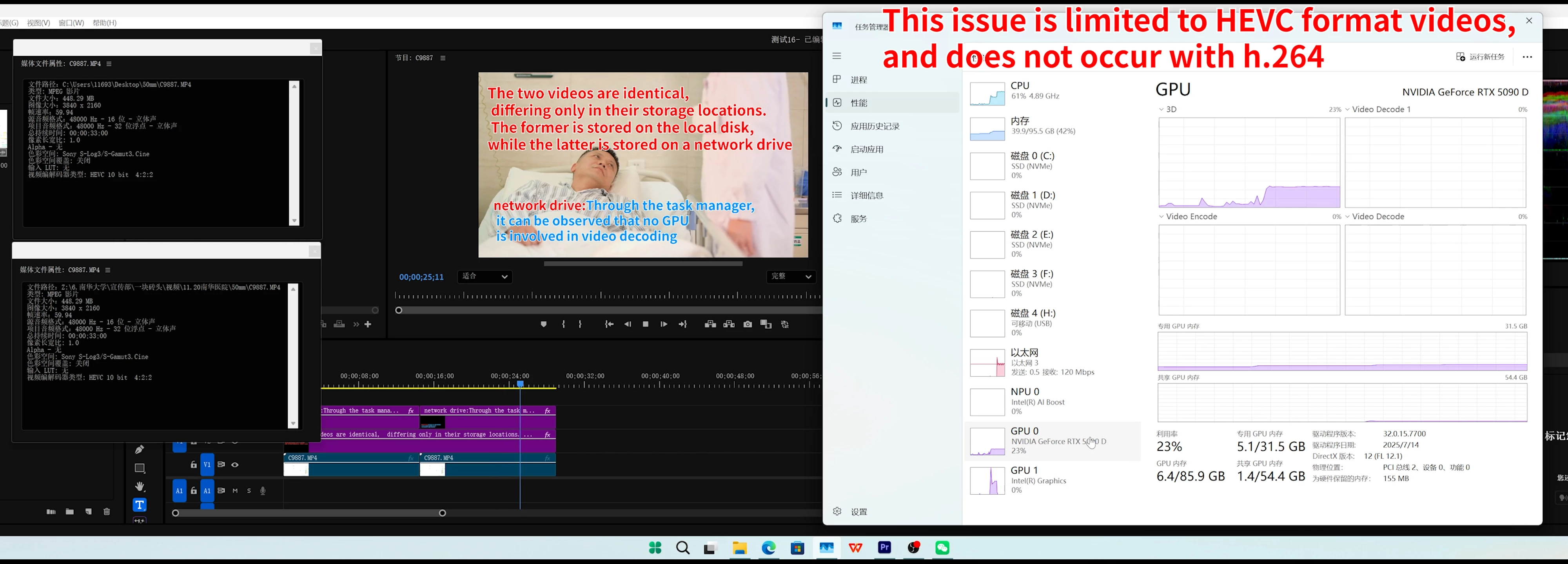Toggle V1 track output eye icon

[235, 465]
